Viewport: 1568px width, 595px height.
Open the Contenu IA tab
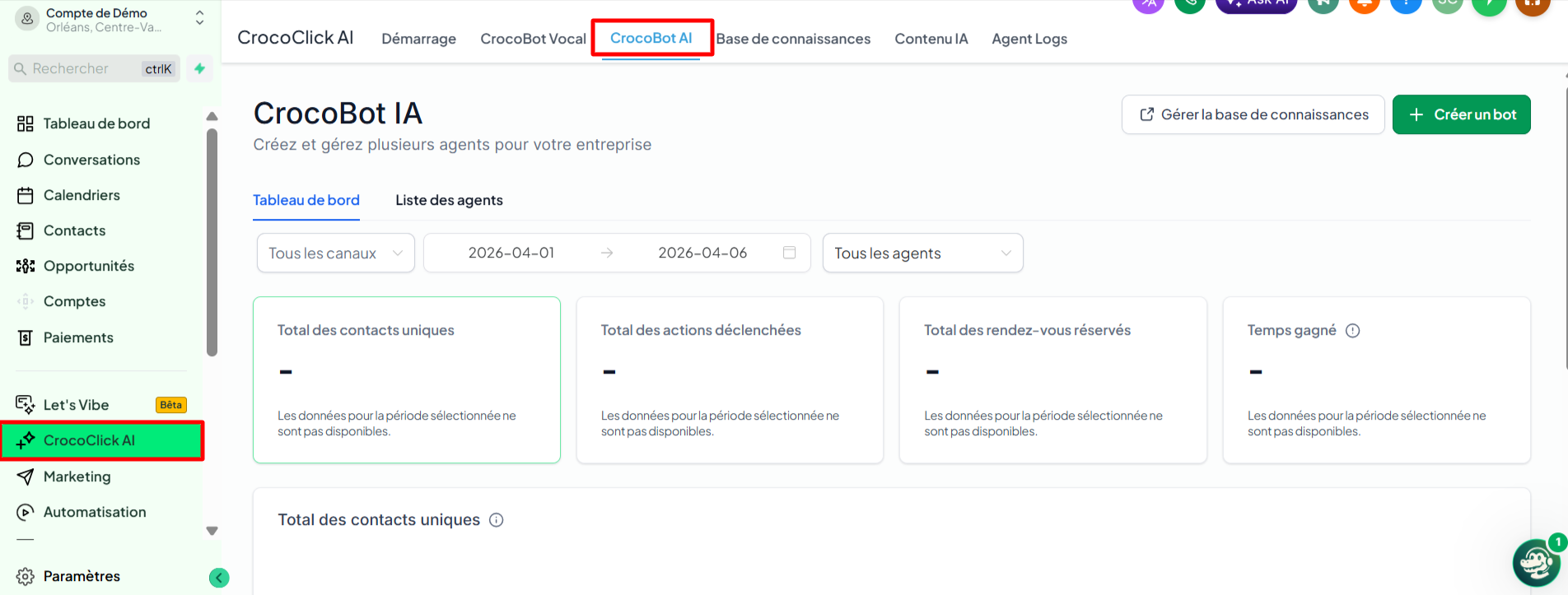coord(931,39)
